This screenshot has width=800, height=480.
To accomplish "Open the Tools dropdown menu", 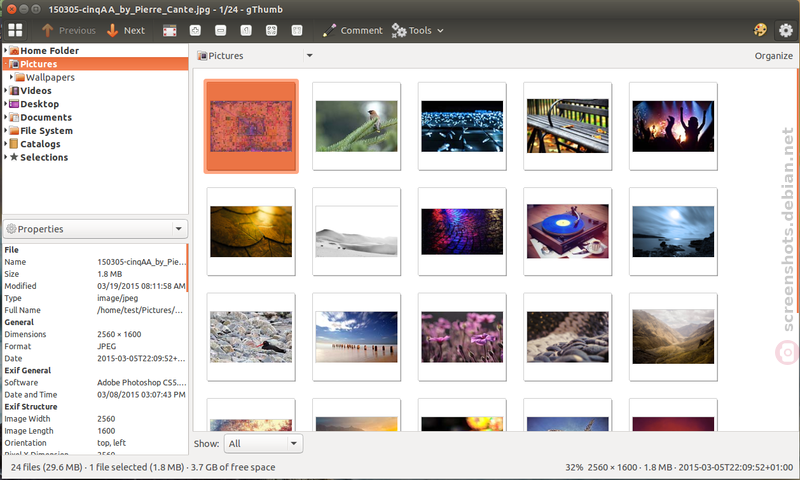I will pos(417,30).
